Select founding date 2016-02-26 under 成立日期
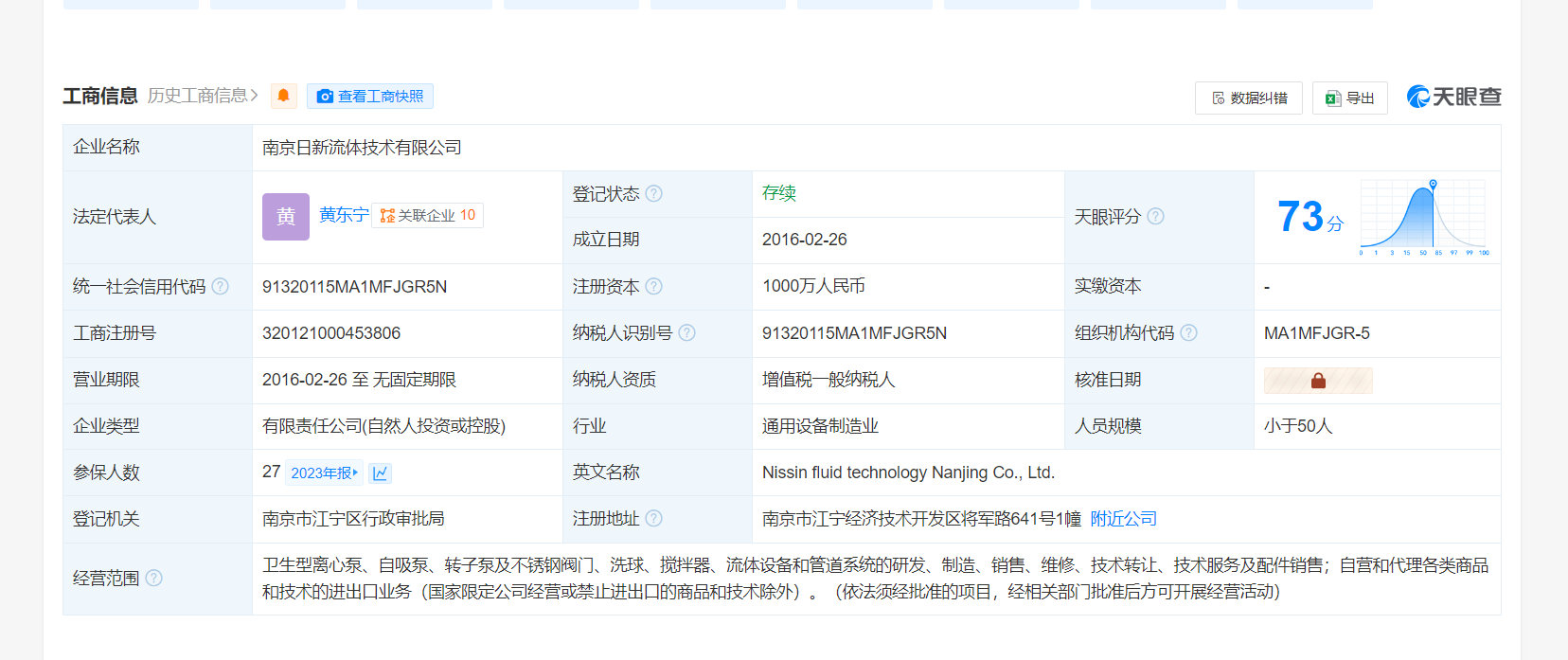1568x660 pixels. pyautogui.click(x=805, y=240)
